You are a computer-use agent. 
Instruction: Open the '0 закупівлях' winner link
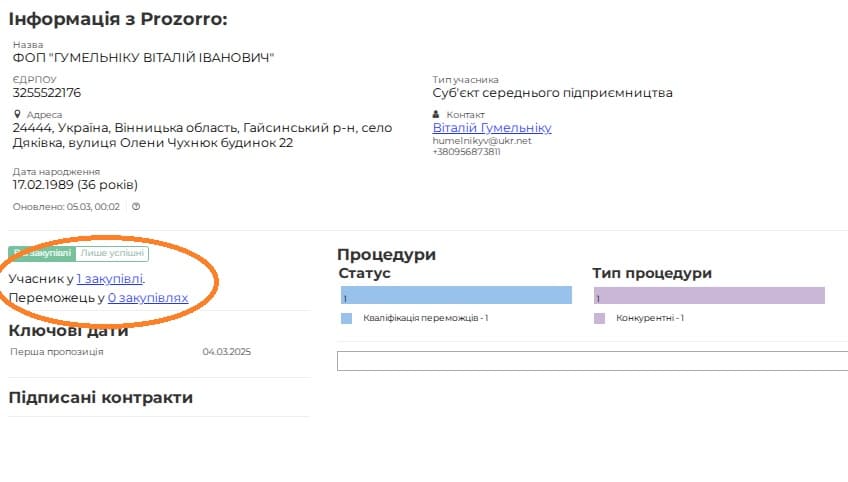point(147,297)
